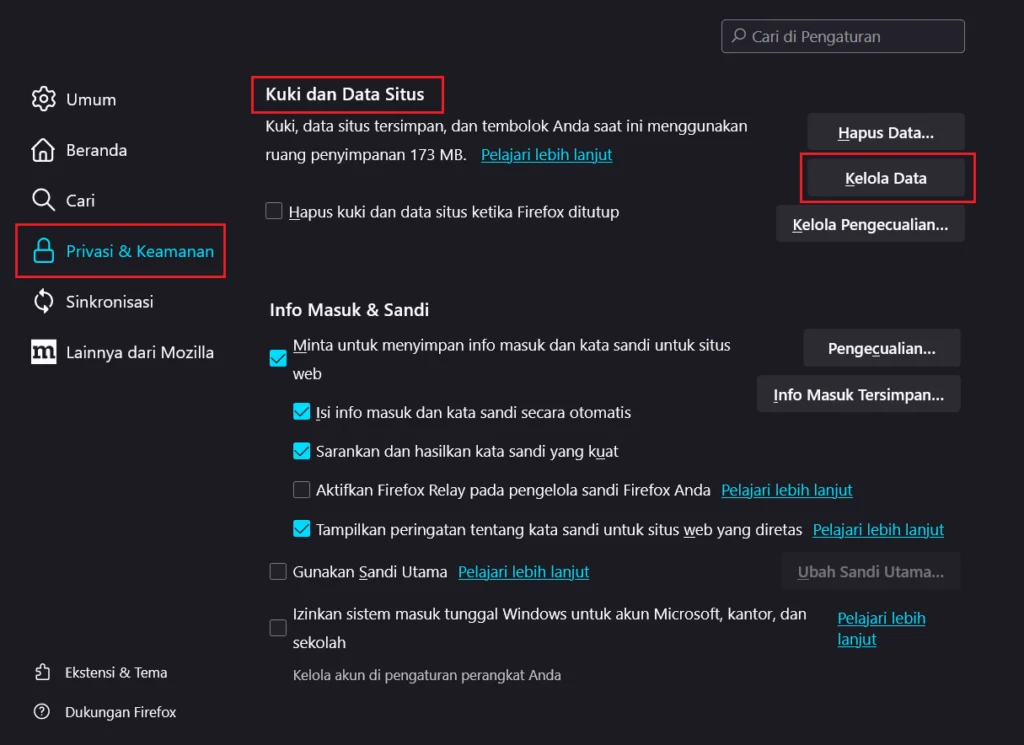The width and height of the screenshot is (1024, 745).
Task: Focus the Cari di Pengaturan search field
Action: [842, 36]
